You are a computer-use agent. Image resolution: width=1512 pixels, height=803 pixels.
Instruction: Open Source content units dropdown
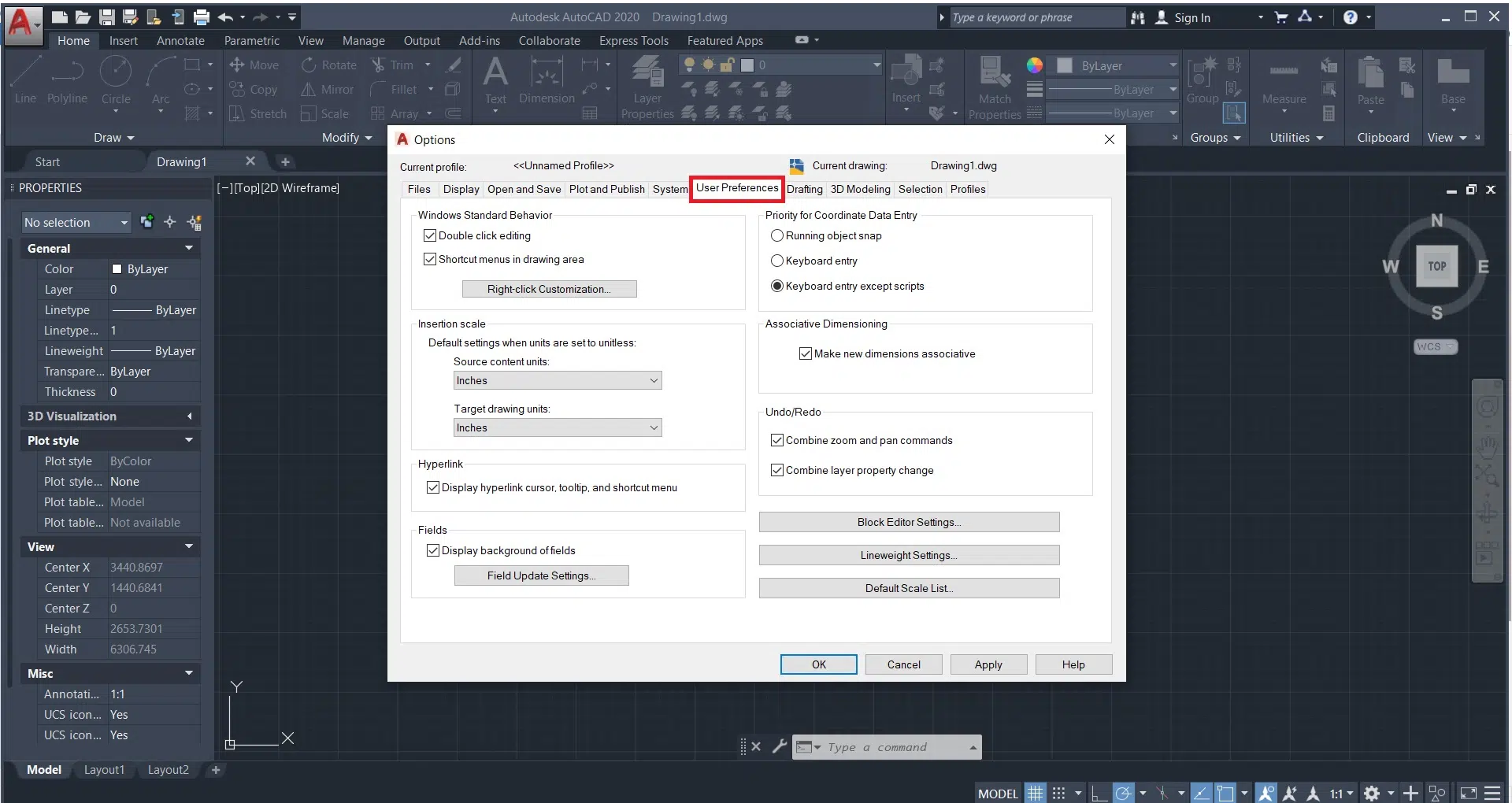pos(558,380)
